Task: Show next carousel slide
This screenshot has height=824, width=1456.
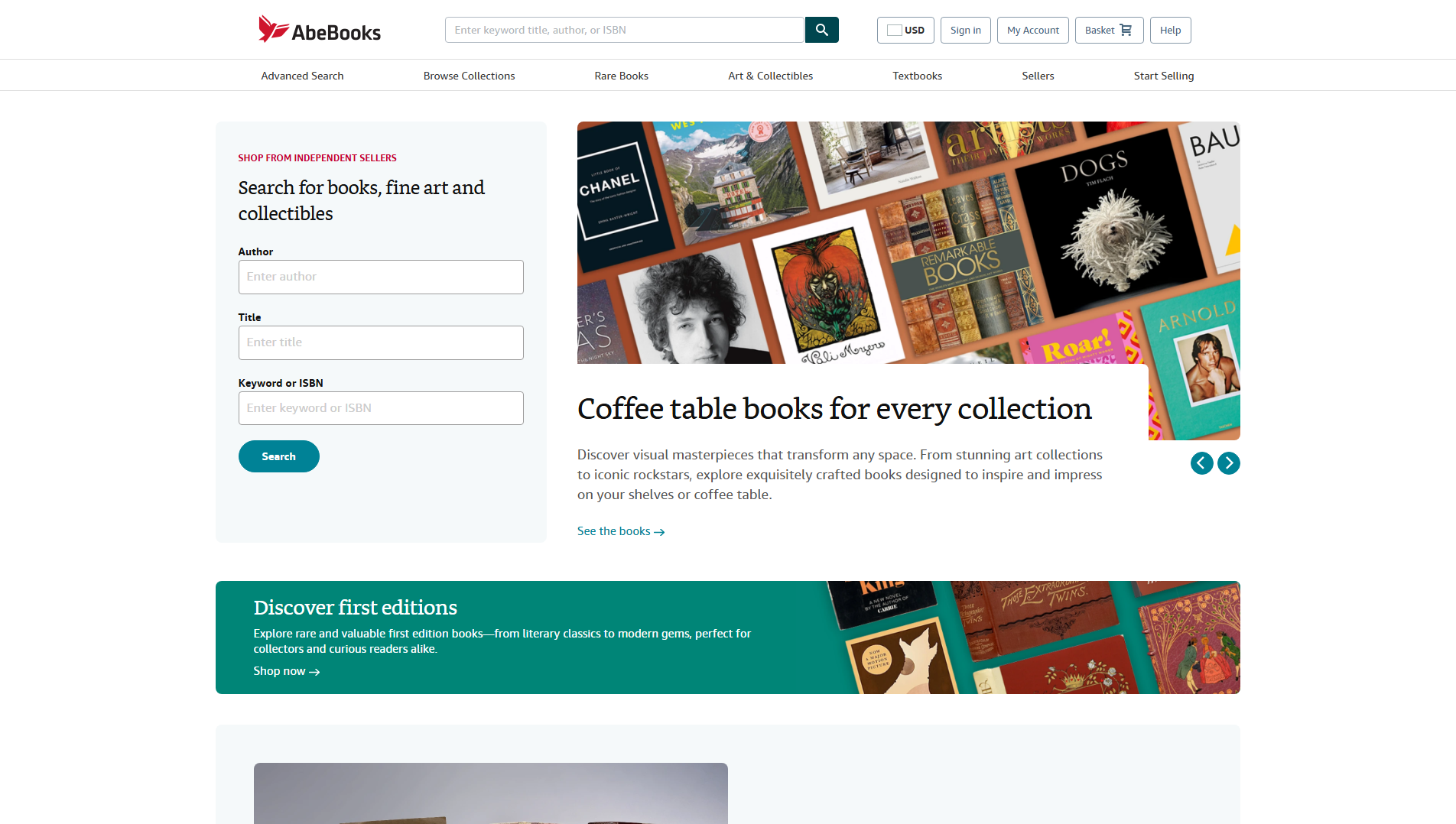Action: tap(1229, 462)
